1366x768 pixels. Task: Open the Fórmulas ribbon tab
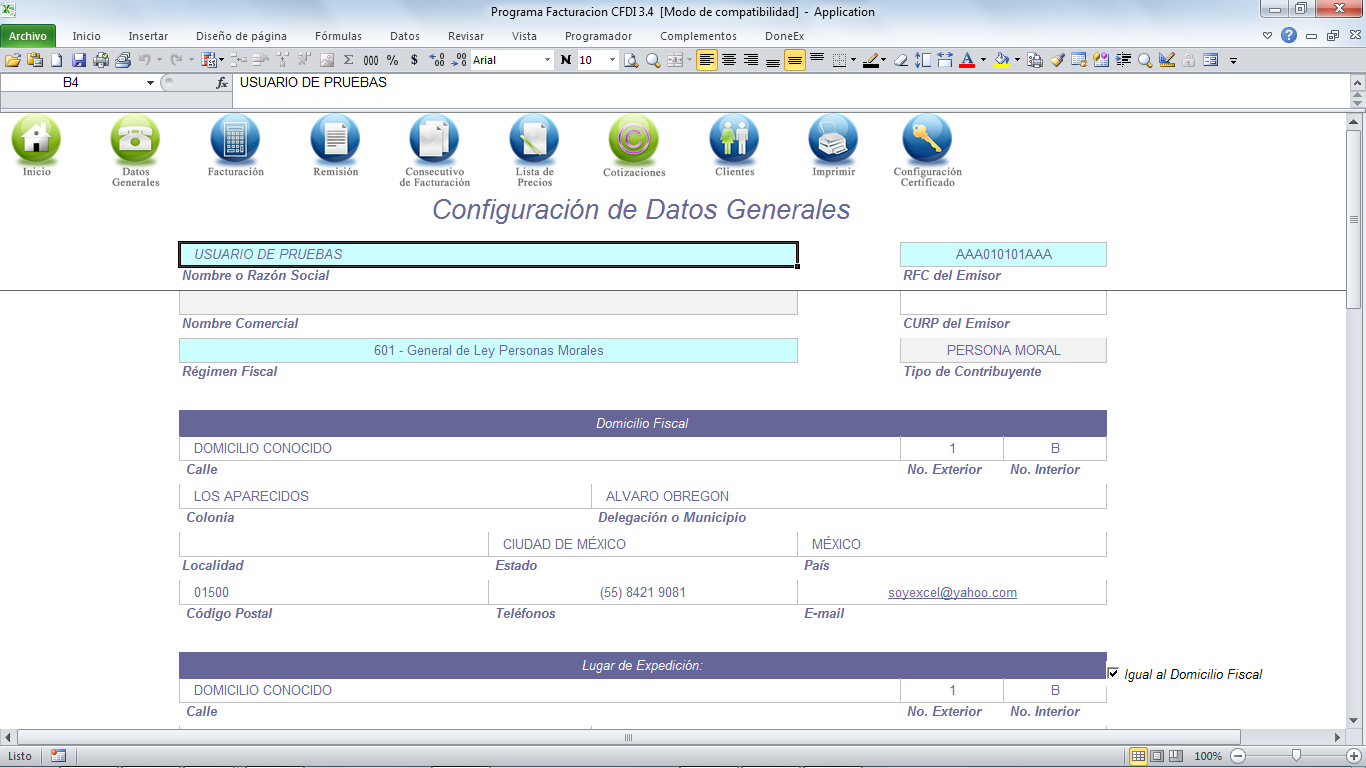click(338, 36)
